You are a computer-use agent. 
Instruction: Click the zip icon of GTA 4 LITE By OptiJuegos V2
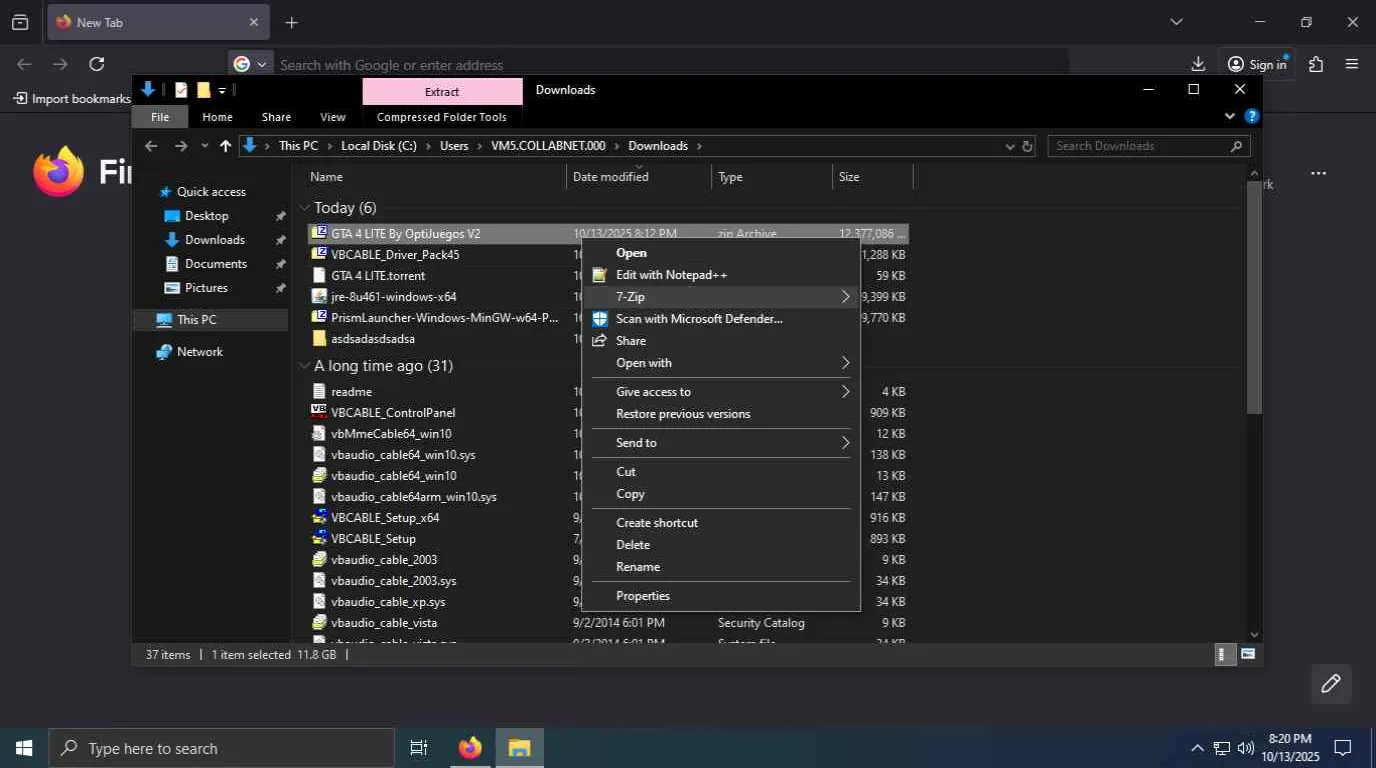tap(319, 233)
